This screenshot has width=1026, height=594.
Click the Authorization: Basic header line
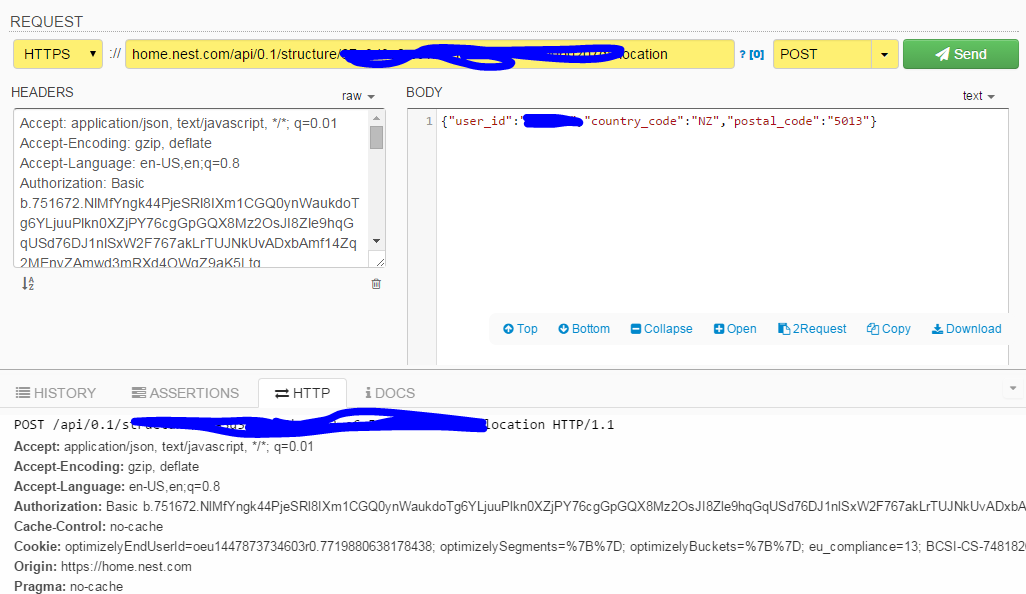(82, 183)
